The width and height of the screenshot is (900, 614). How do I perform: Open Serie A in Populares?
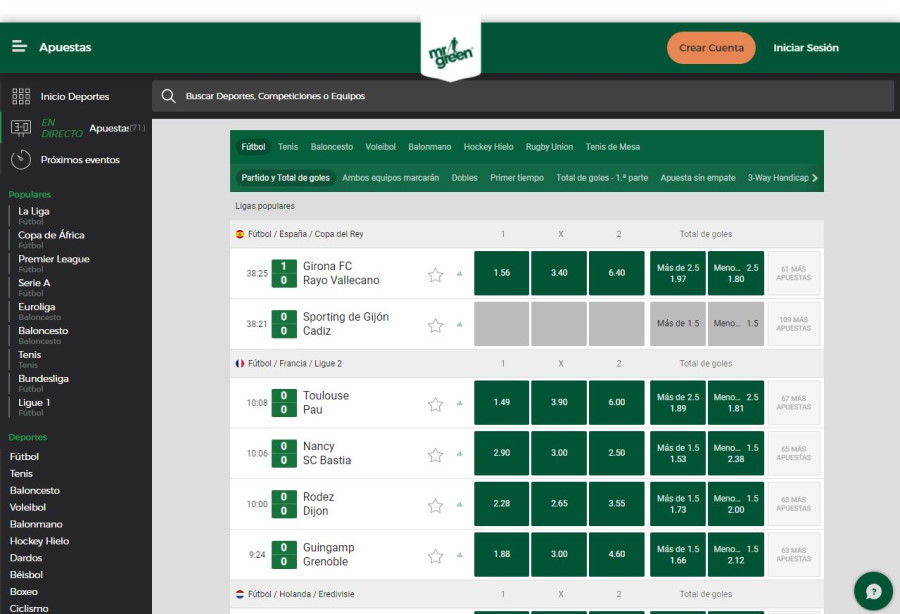34,287
